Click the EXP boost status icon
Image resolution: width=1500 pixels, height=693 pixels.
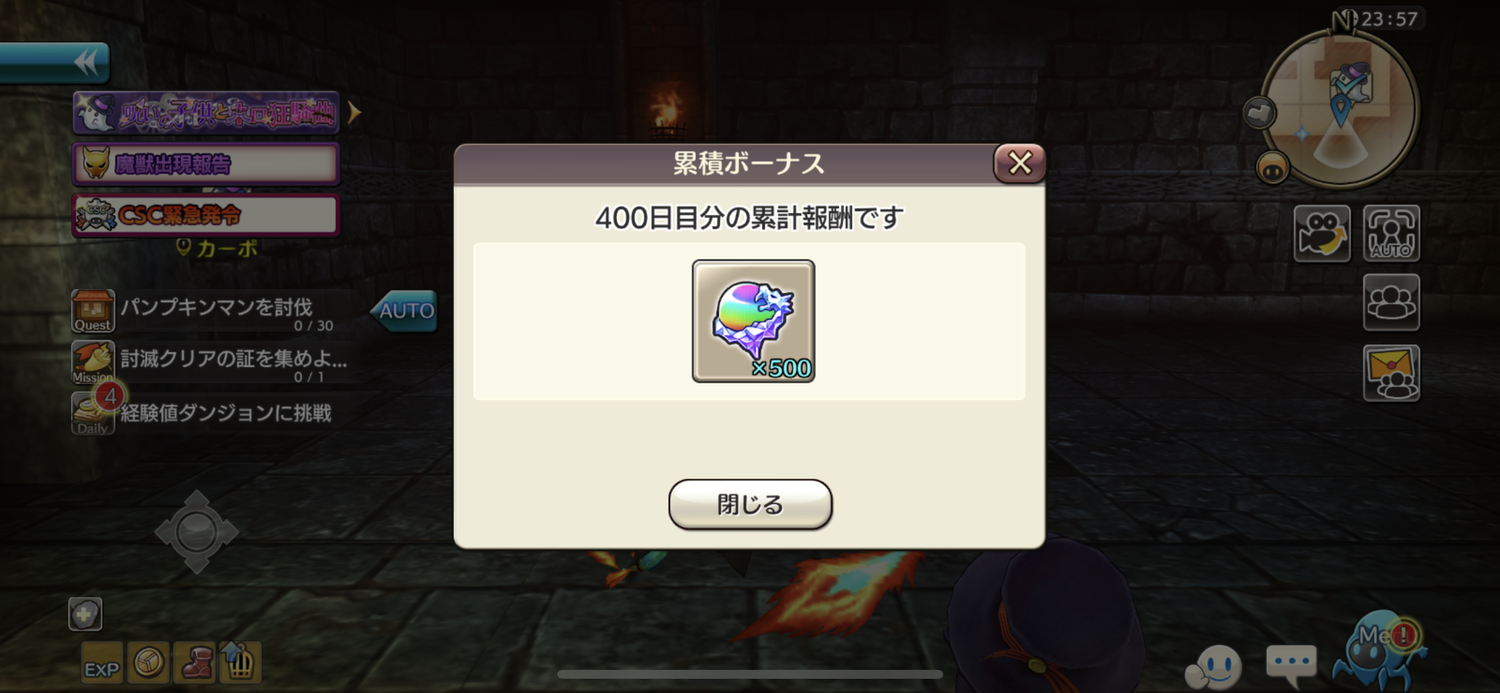point(102,662)
